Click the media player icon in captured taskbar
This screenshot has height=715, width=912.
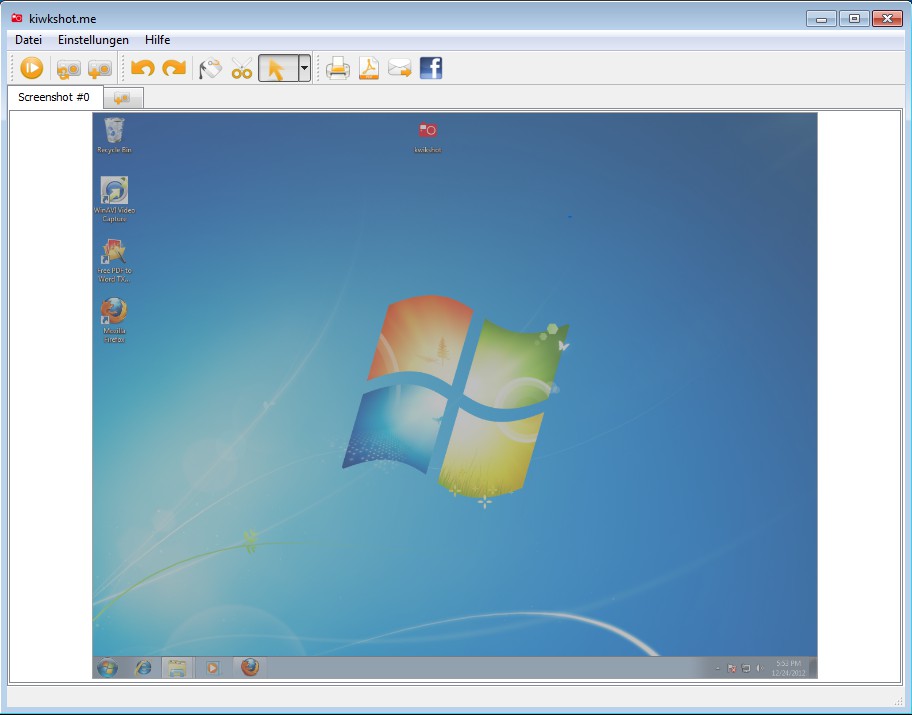coord(212,668)
